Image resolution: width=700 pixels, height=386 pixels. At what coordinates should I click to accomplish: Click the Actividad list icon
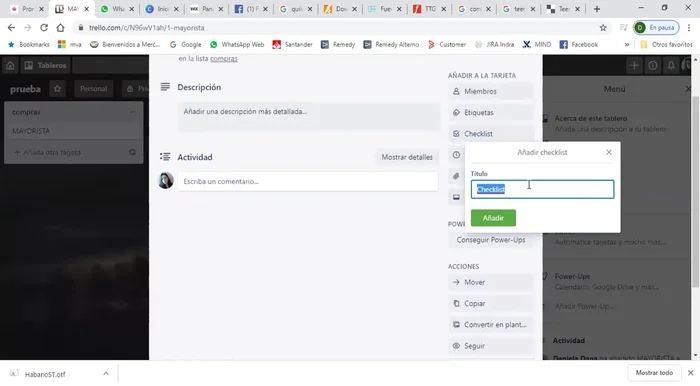coord(165,157)
